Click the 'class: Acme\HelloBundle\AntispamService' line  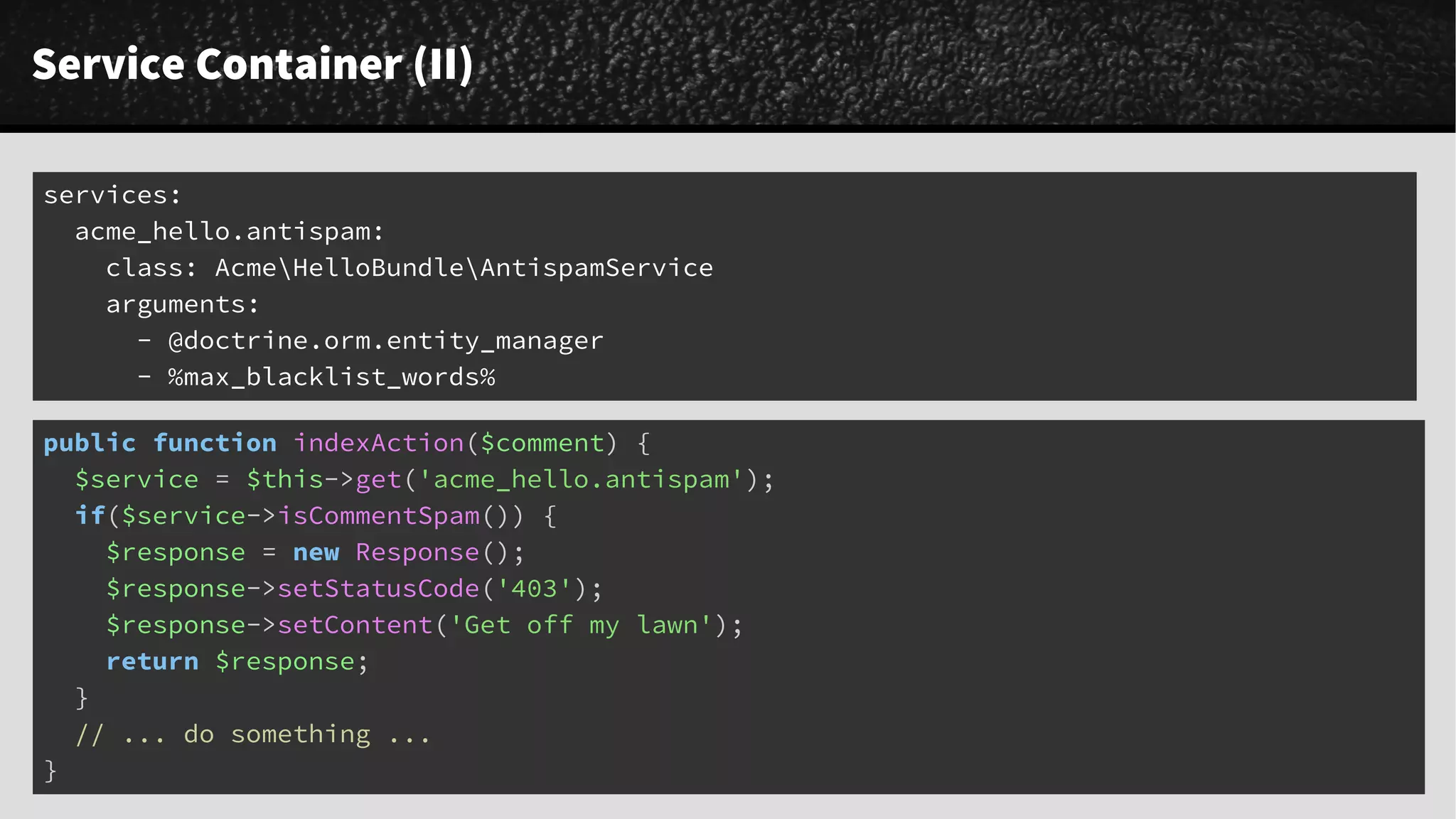pos(409,268)
